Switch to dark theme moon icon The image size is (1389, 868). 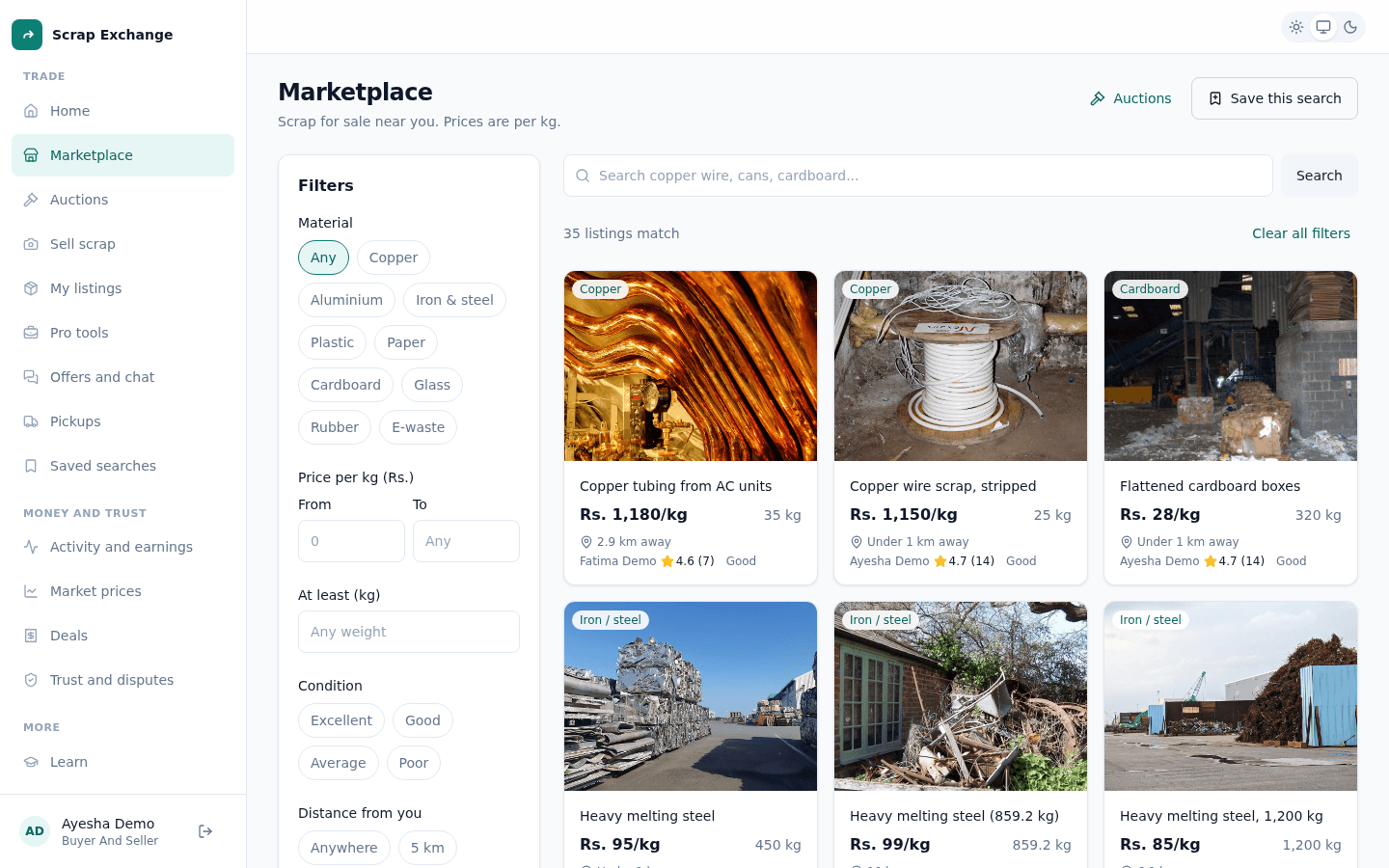pos(1350,27)
